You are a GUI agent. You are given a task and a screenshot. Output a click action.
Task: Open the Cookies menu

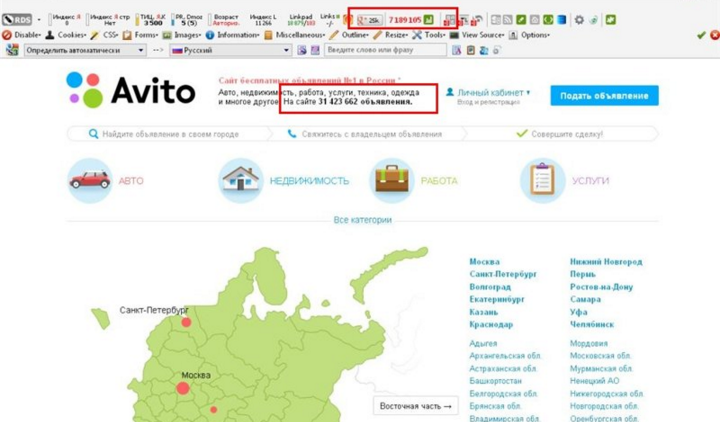pyautogui.click(x=66, y=35)
